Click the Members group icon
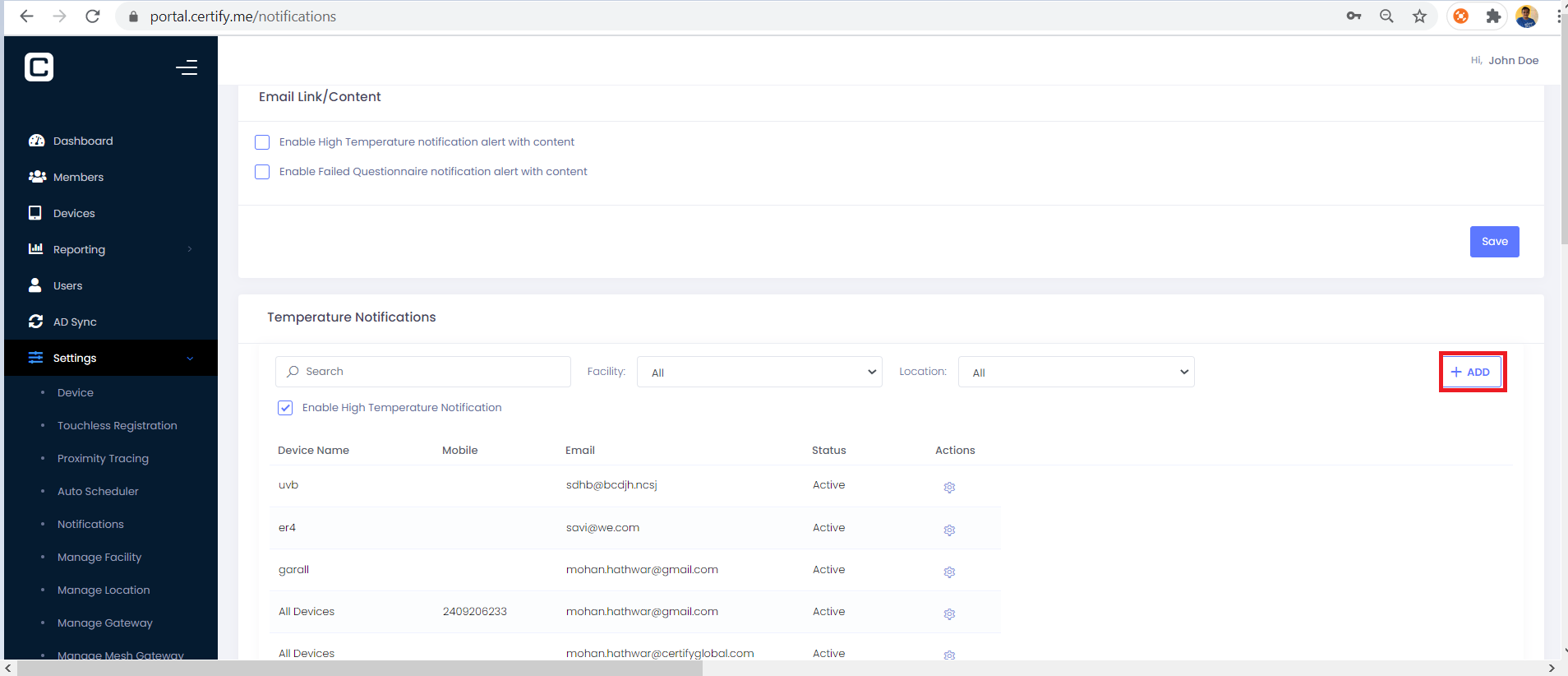The image size is (1568, 676). coord(37,177)
